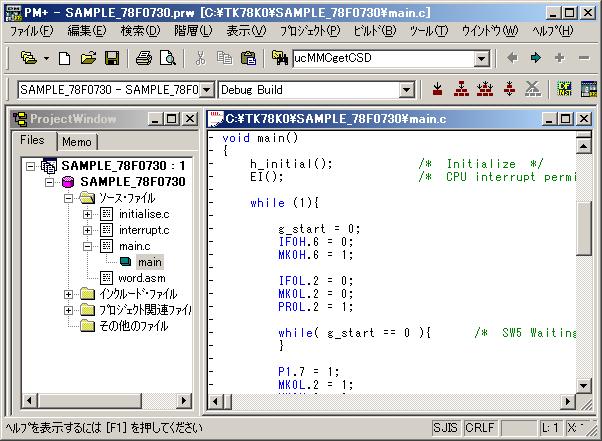This screenshot has width=602, height=441.
Task: Click the New file icon
Action: coord(64,58)
